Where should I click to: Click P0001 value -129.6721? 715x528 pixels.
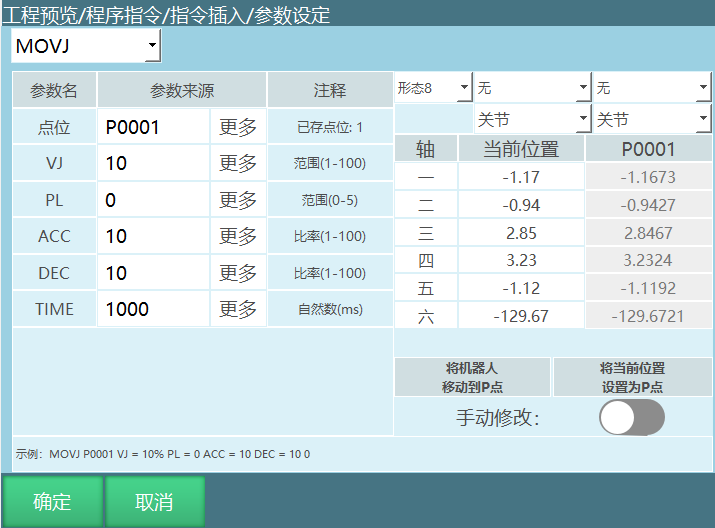tap(648, 316)
